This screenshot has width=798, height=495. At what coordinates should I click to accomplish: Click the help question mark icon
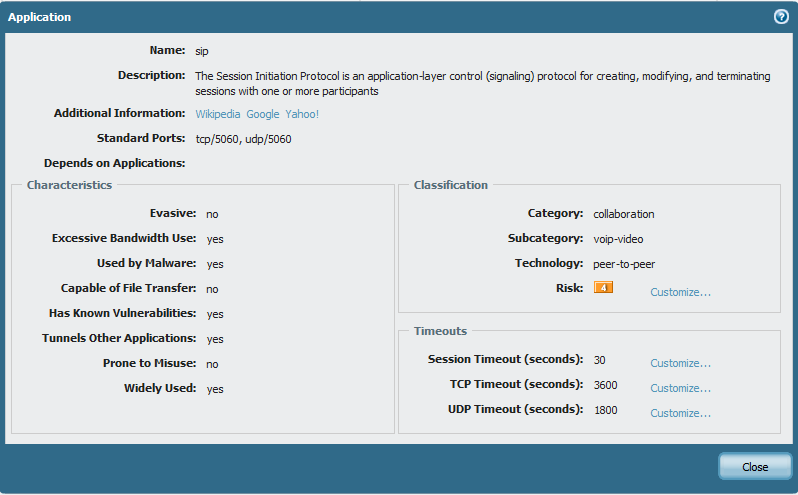pyautogui.click(x=781, y=17)
